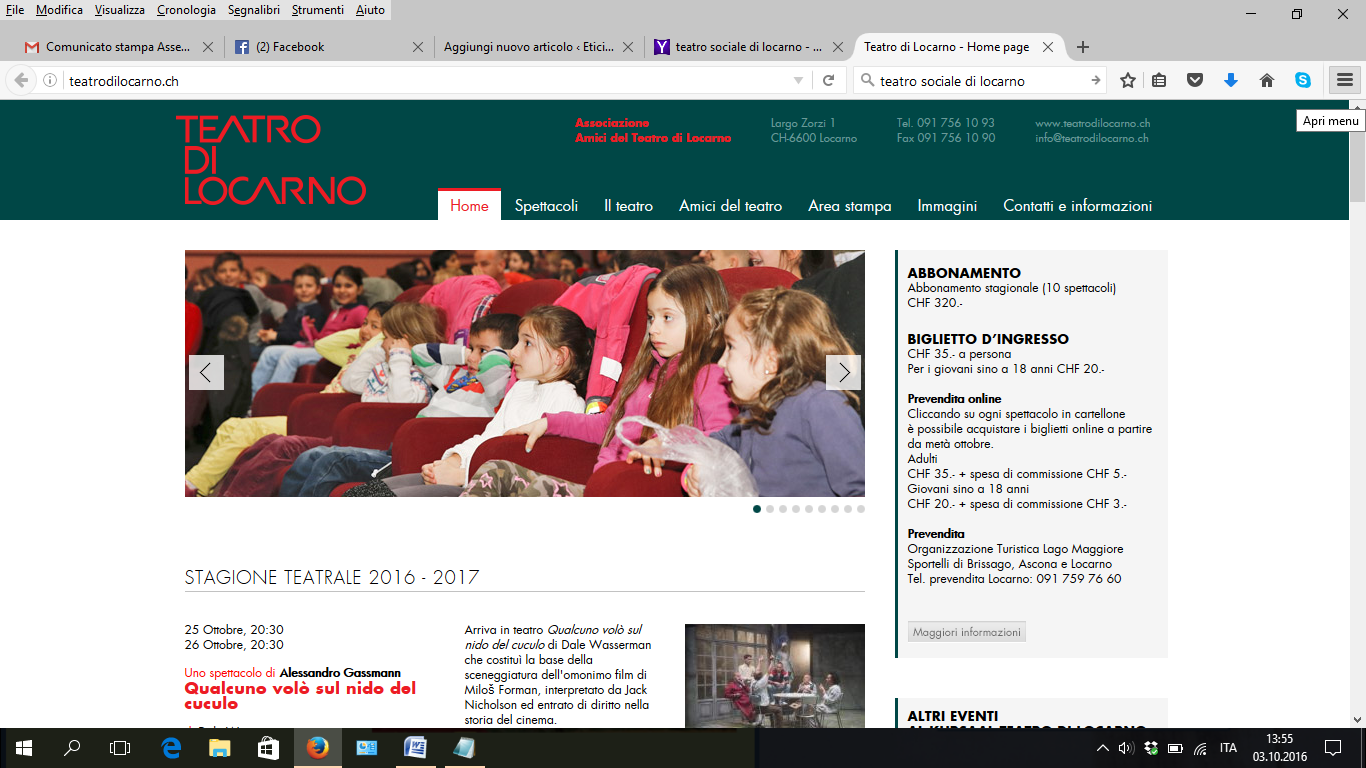This screenshot has height=768, width=1366.
Task: Click the search box with teatro sociale
Action: point(980,81)
